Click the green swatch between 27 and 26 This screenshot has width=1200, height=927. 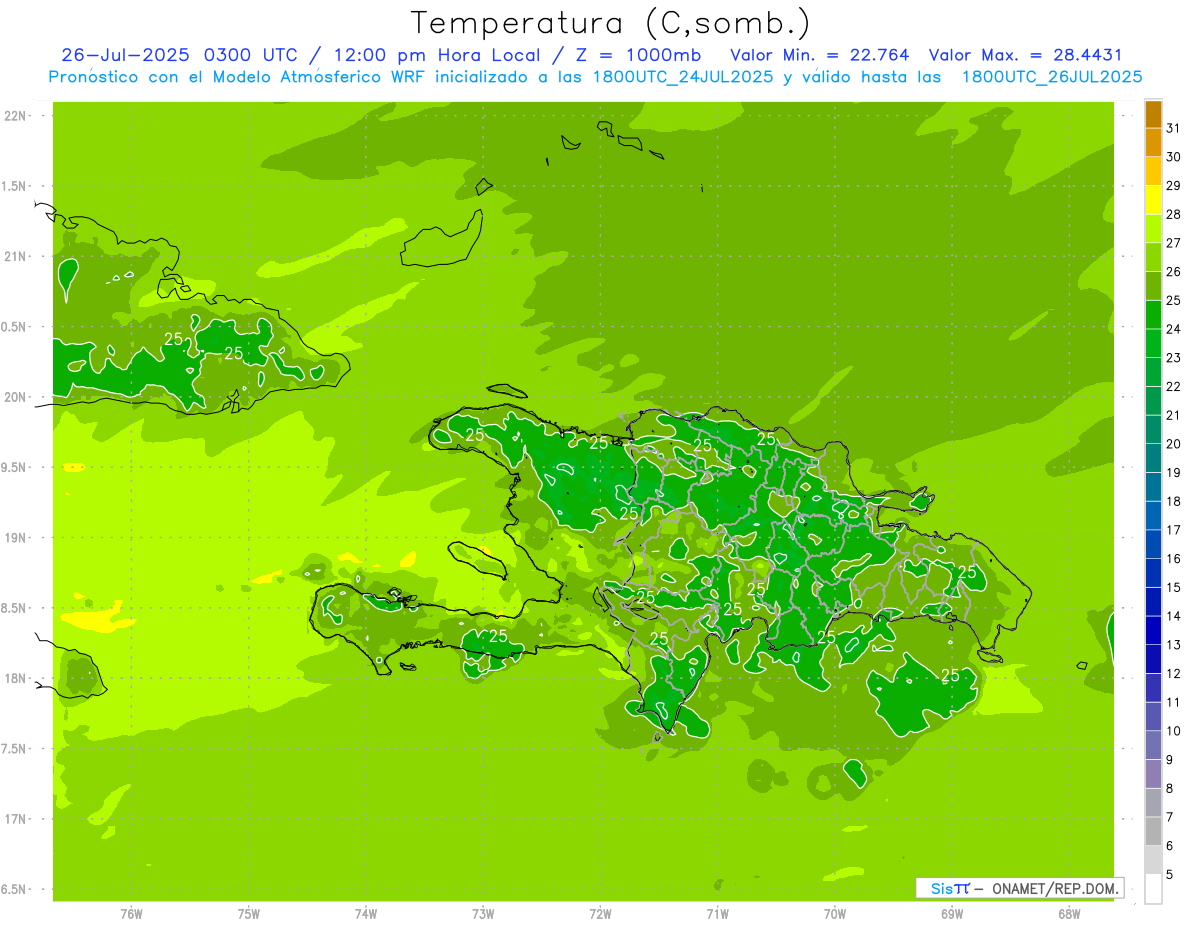pos(1154,257)
